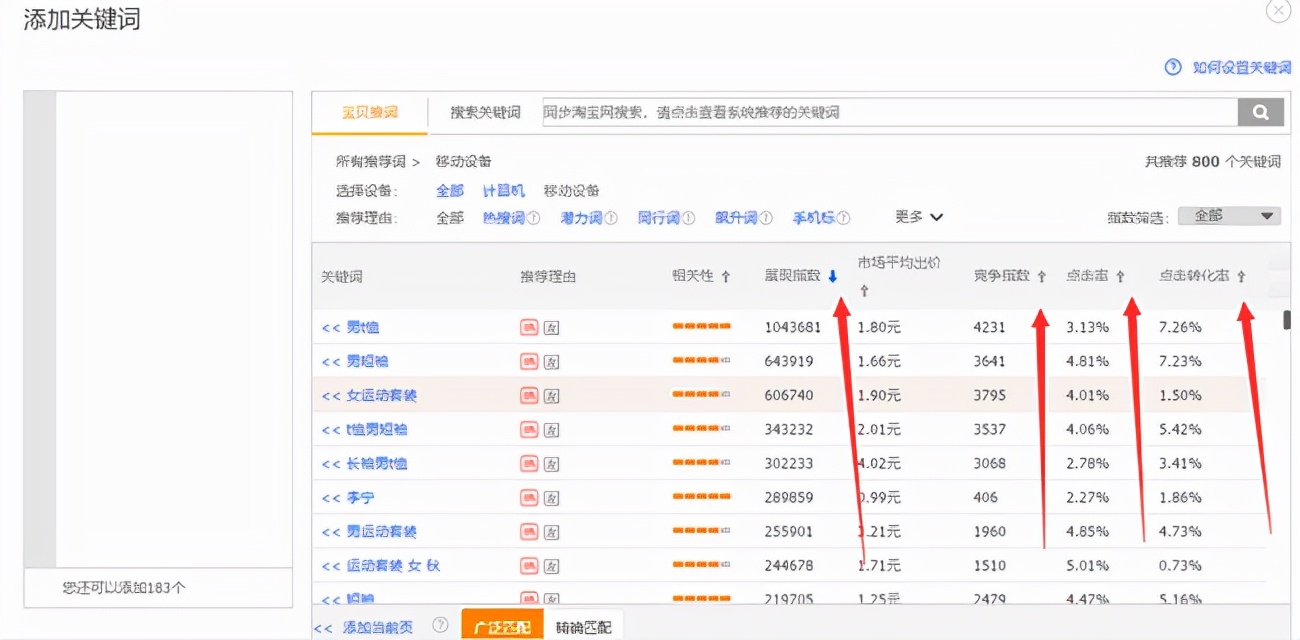Click the 推荐理由 column header

(x=548, y=276)
